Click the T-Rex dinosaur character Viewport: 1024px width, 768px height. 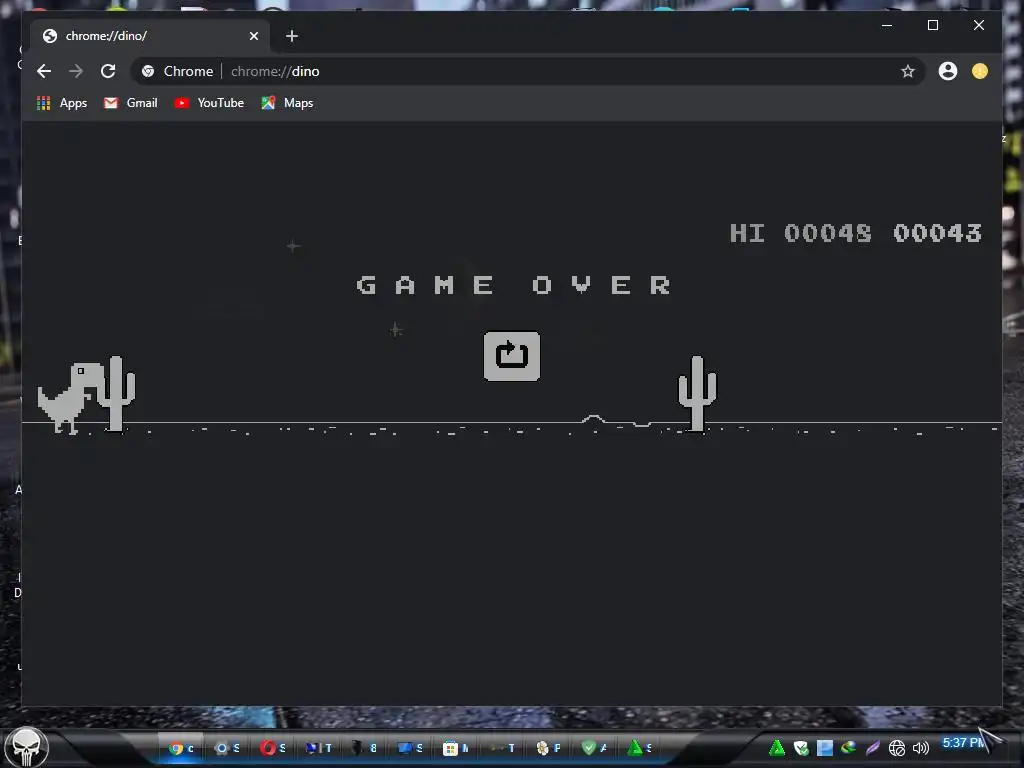(70, 398)
